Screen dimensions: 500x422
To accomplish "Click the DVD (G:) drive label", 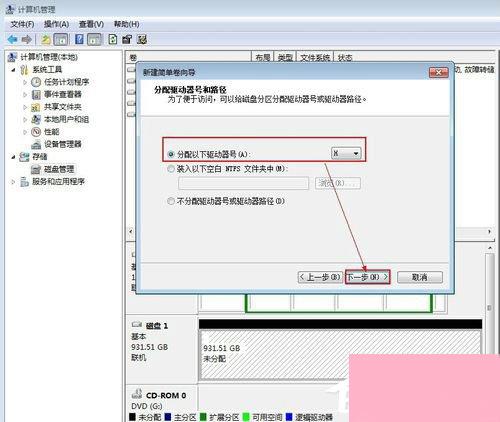I will point(147,406).
